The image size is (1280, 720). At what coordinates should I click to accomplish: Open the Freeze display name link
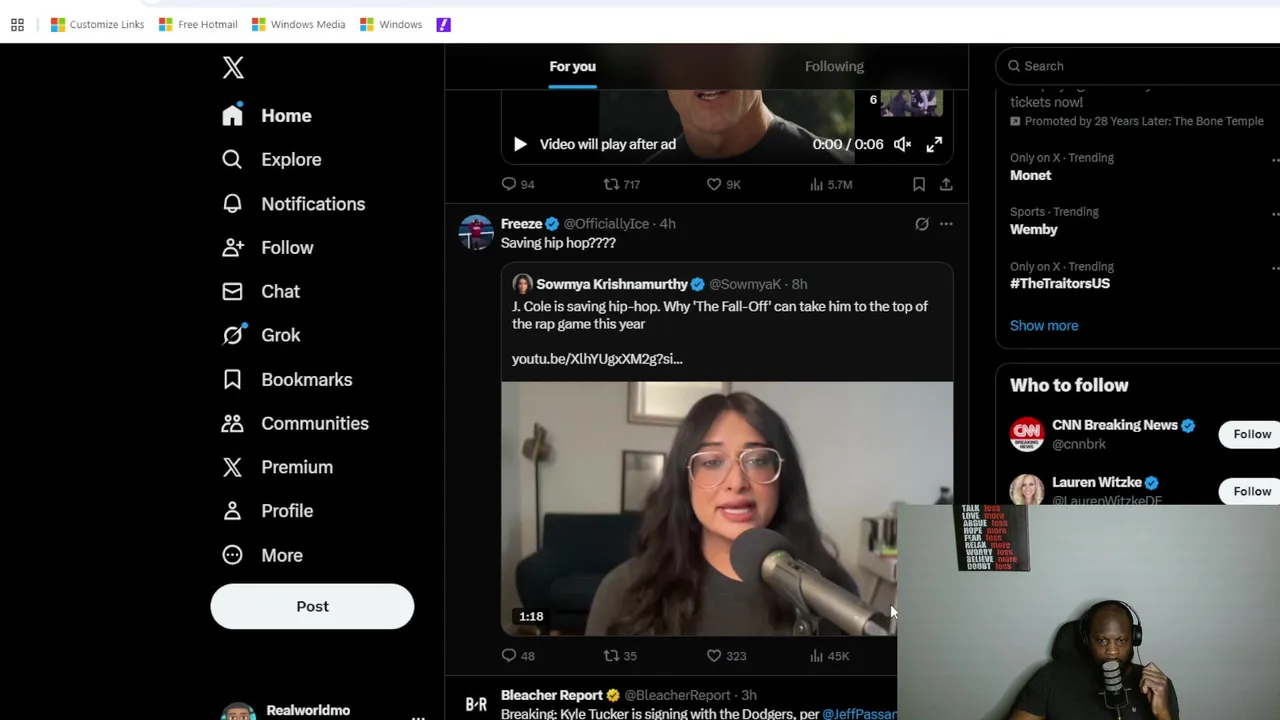point(521,223)
